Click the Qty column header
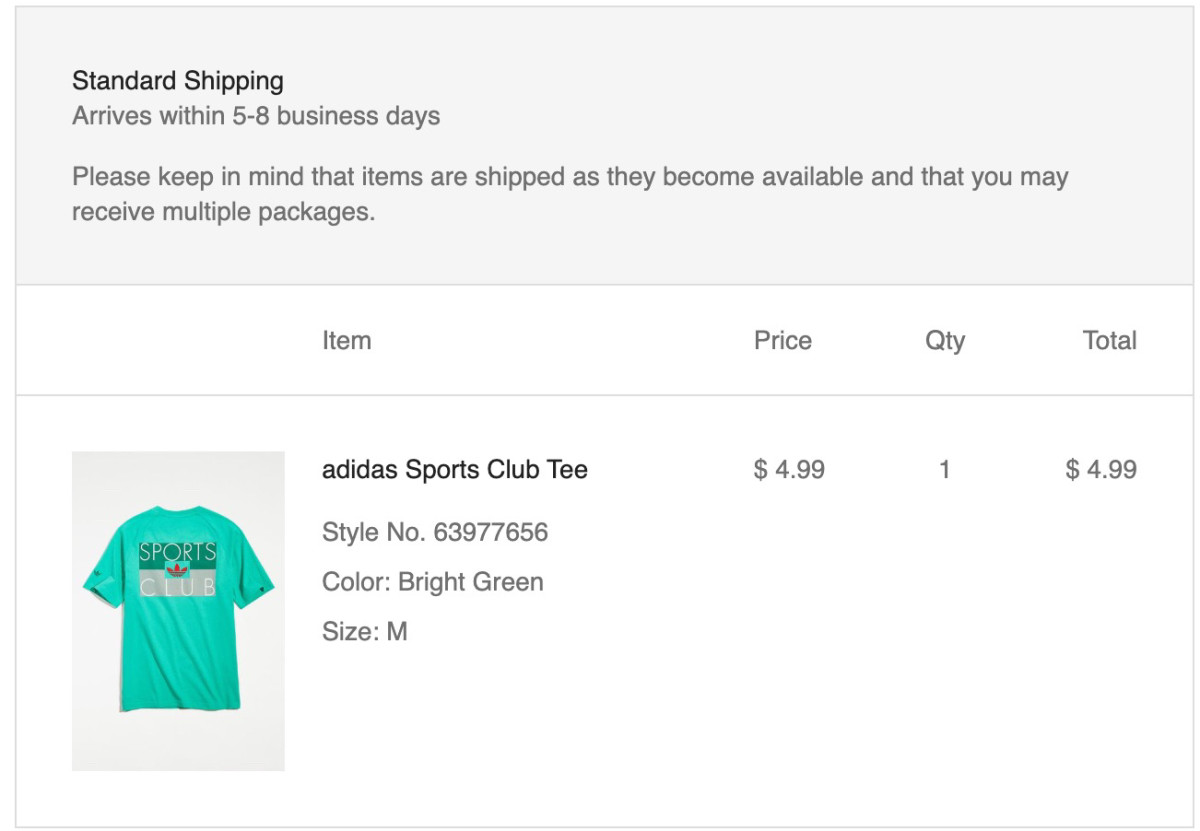1200x831 pixels. coord(944,341)
